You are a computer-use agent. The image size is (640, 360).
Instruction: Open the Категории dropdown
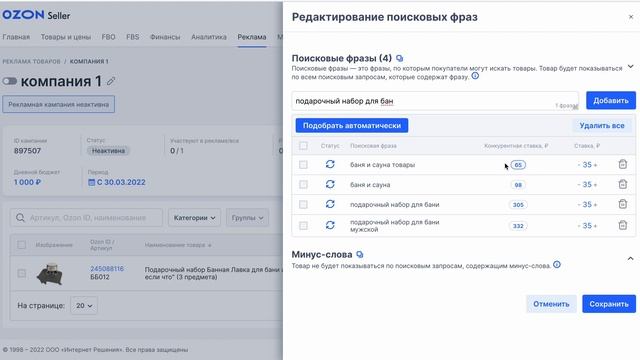pos(194,218)
